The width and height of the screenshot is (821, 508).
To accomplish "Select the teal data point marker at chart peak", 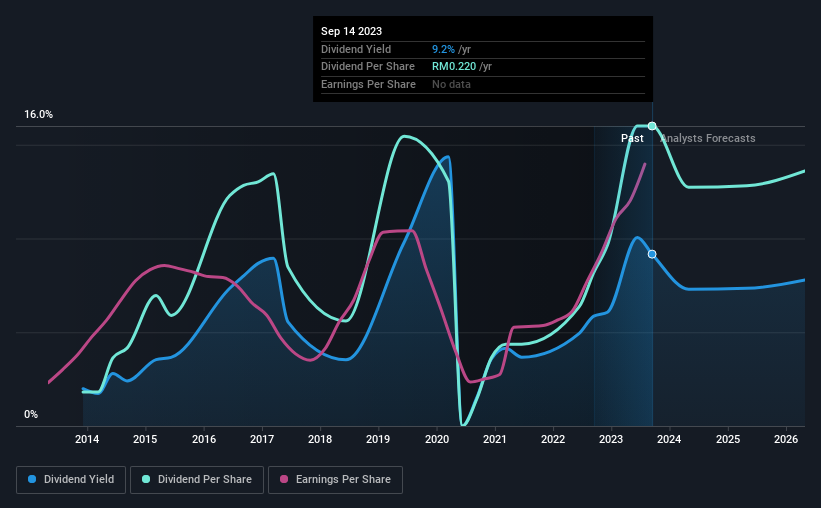I will click(x=652, y=126).
